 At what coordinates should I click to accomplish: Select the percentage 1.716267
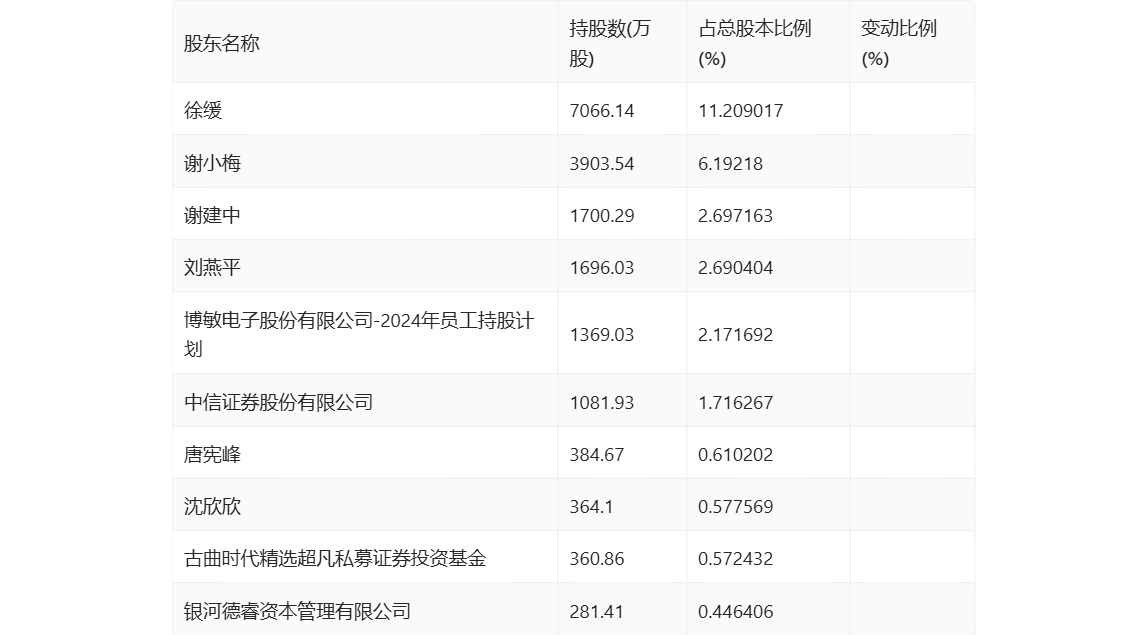[x=736, y=402]
